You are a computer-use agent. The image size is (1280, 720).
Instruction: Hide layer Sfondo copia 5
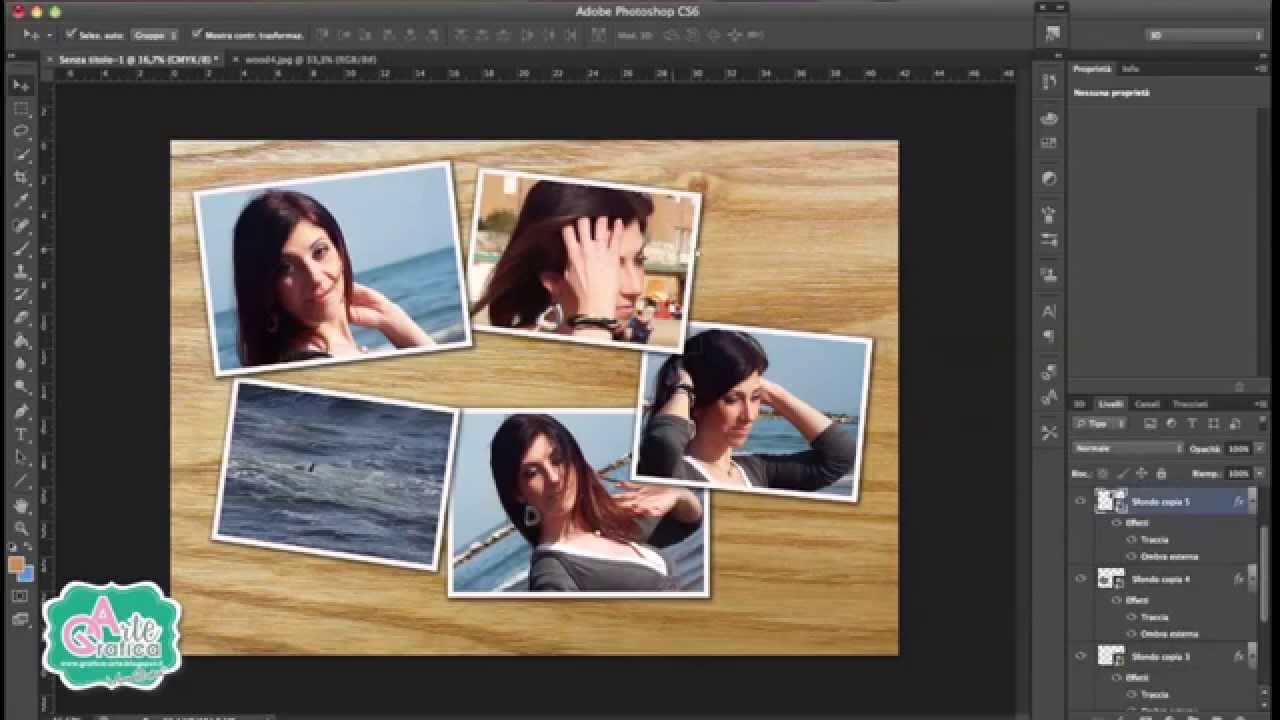point(1080,501)
